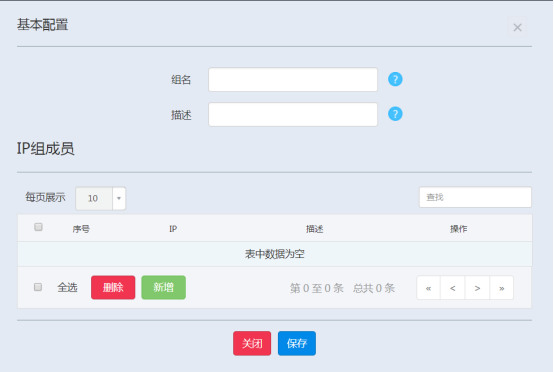Sort by the 序号 column header

[81, 229]
